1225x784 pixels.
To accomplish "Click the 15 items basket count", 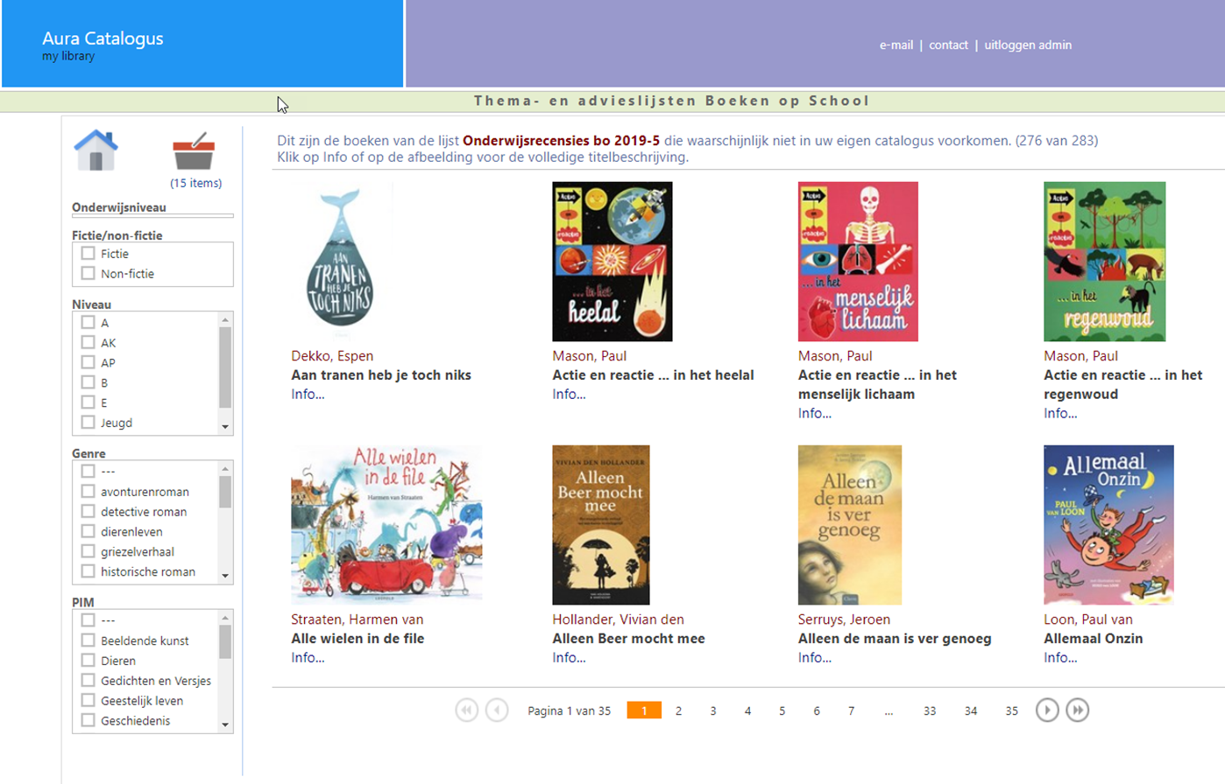I will 196,183.
